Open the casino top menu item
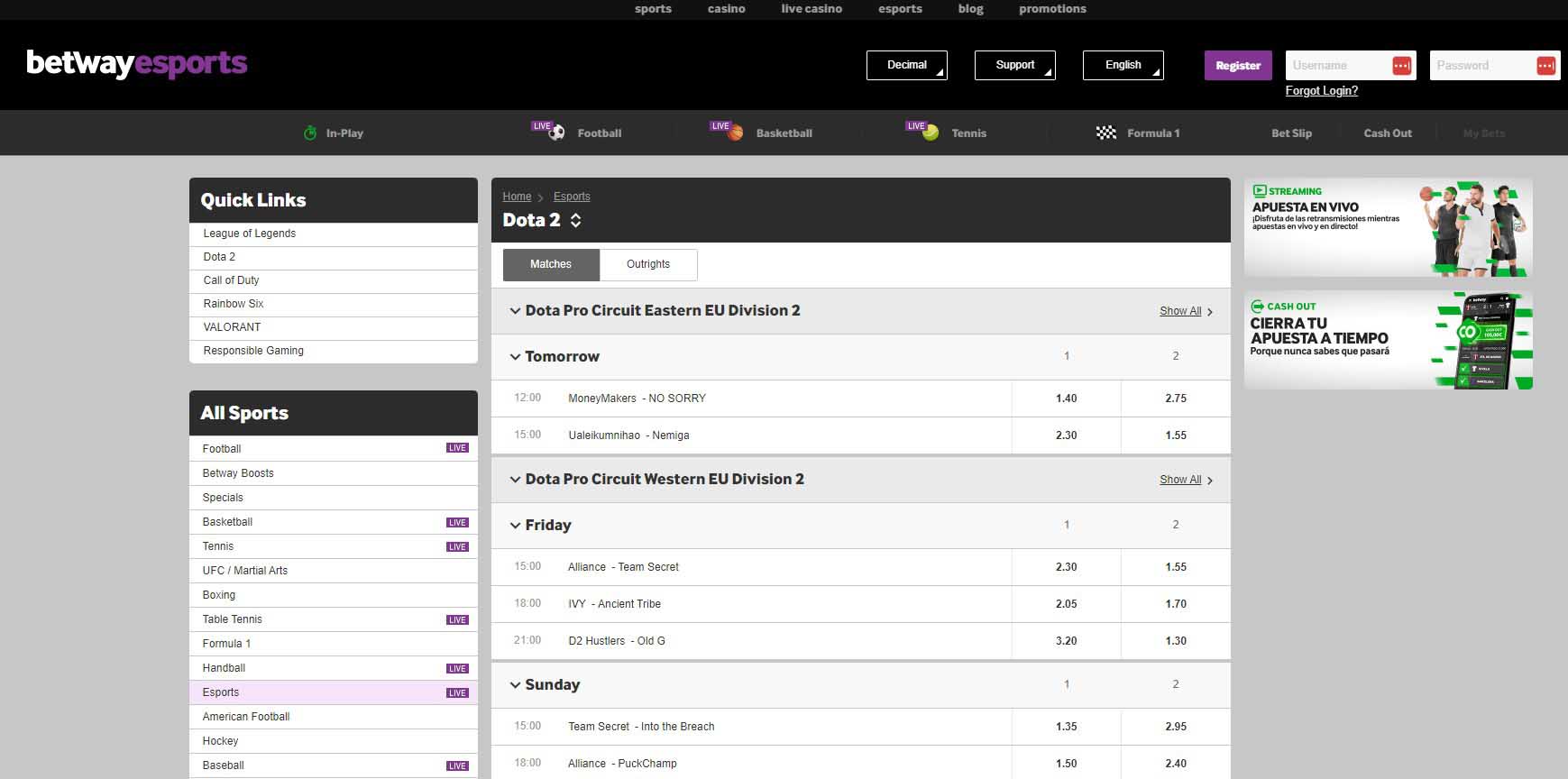1568x779 pixels. [x=727, y=9]
